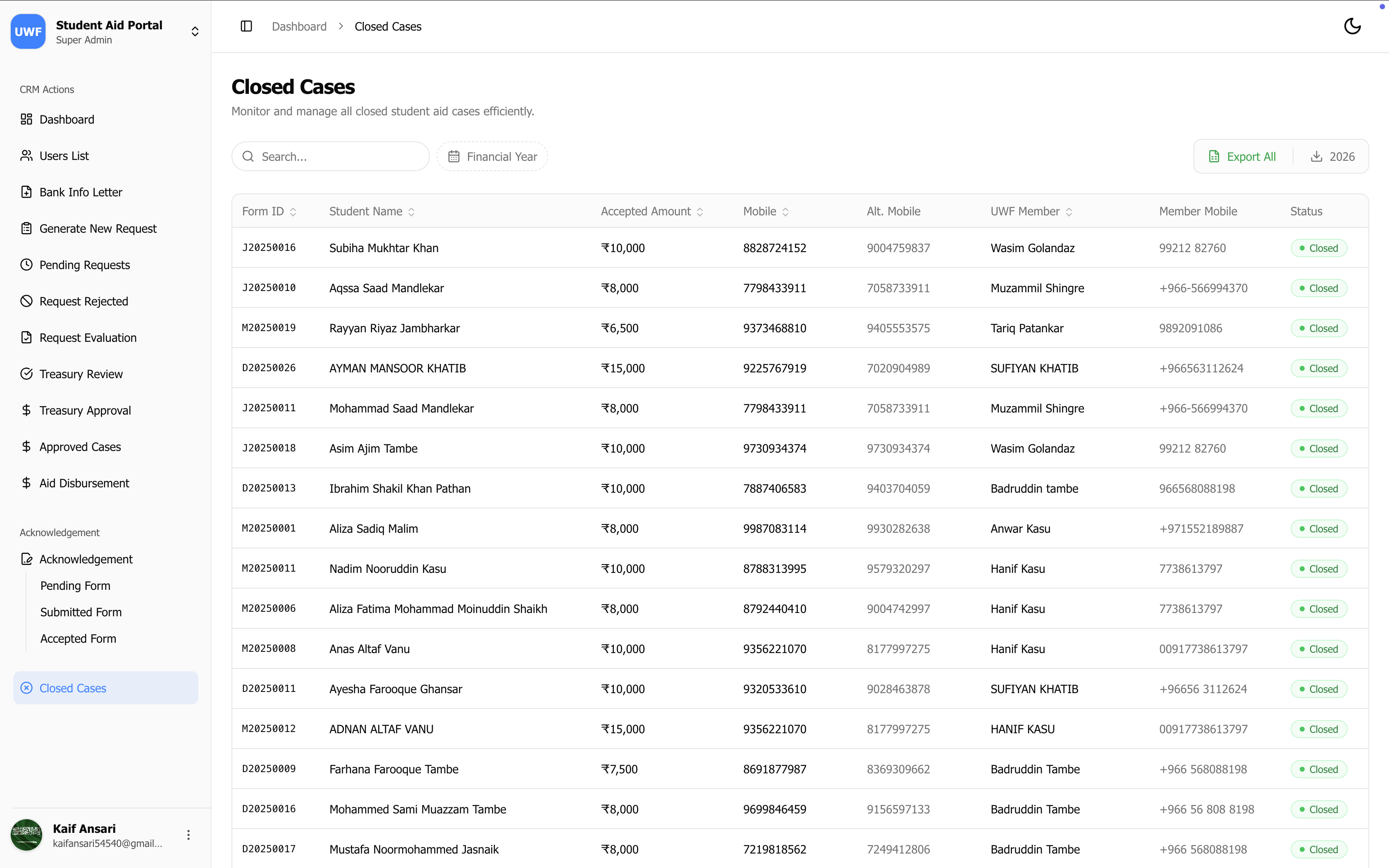
Task: Open the Pending Requests clock item
Action: [x=105, y=265]
